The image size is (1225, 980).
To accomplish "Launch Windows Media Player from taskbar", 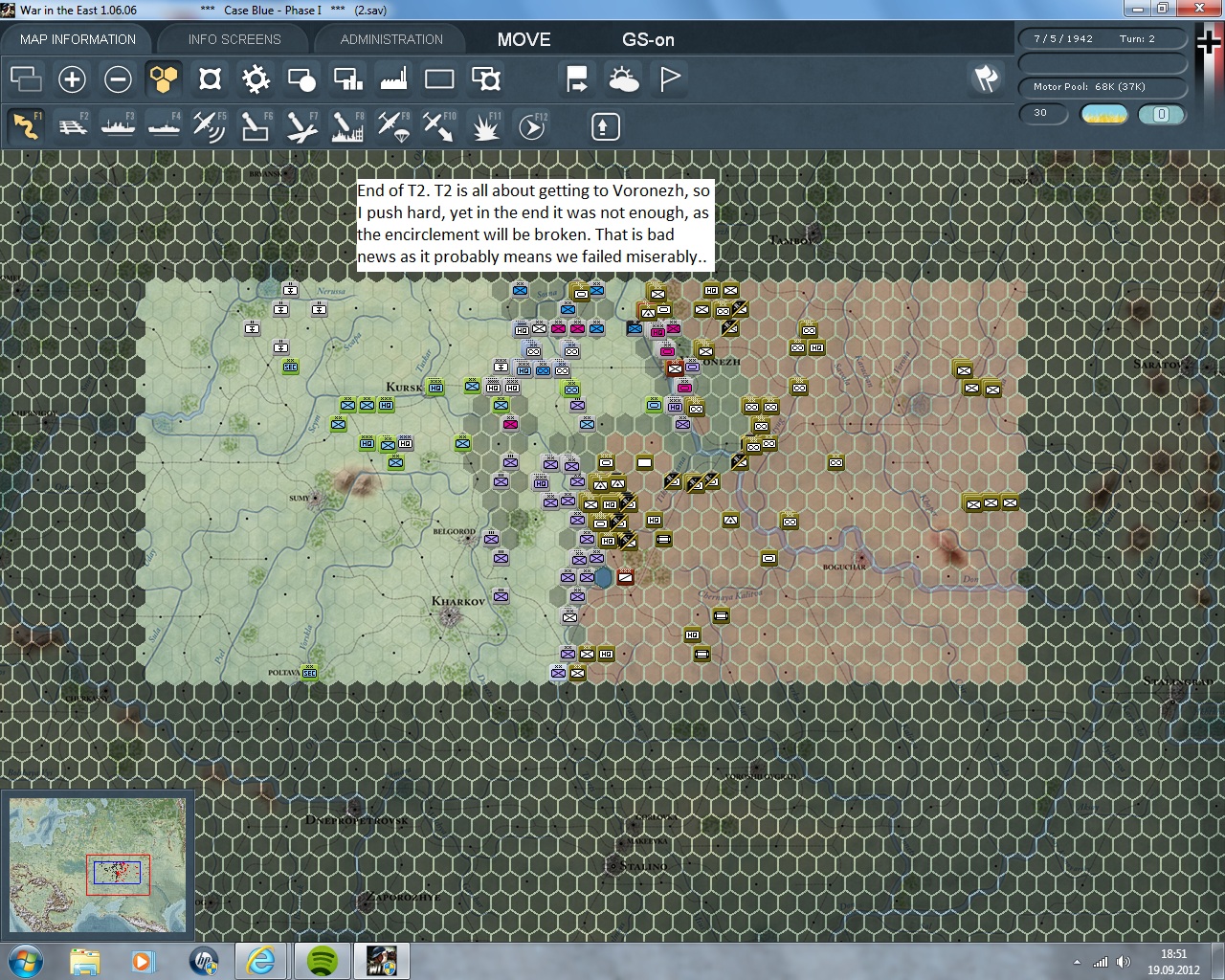I will (144, 960).
